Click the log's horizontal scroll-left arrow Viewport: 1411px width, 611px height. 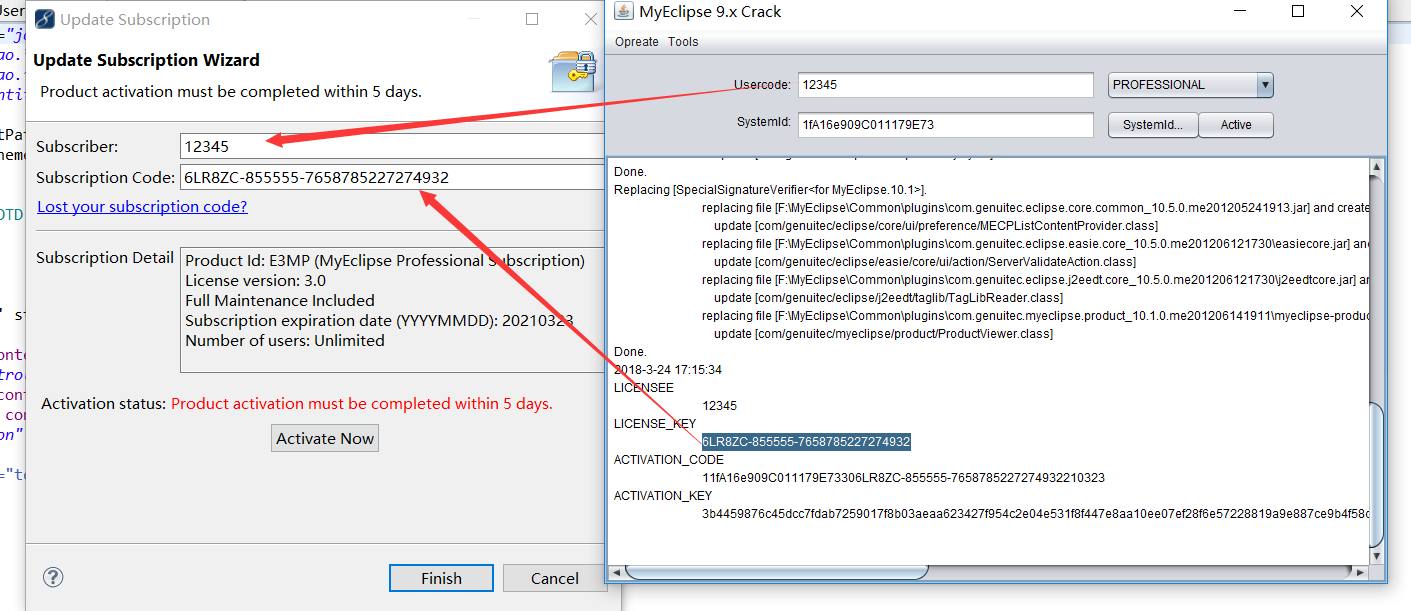[617, 573]
